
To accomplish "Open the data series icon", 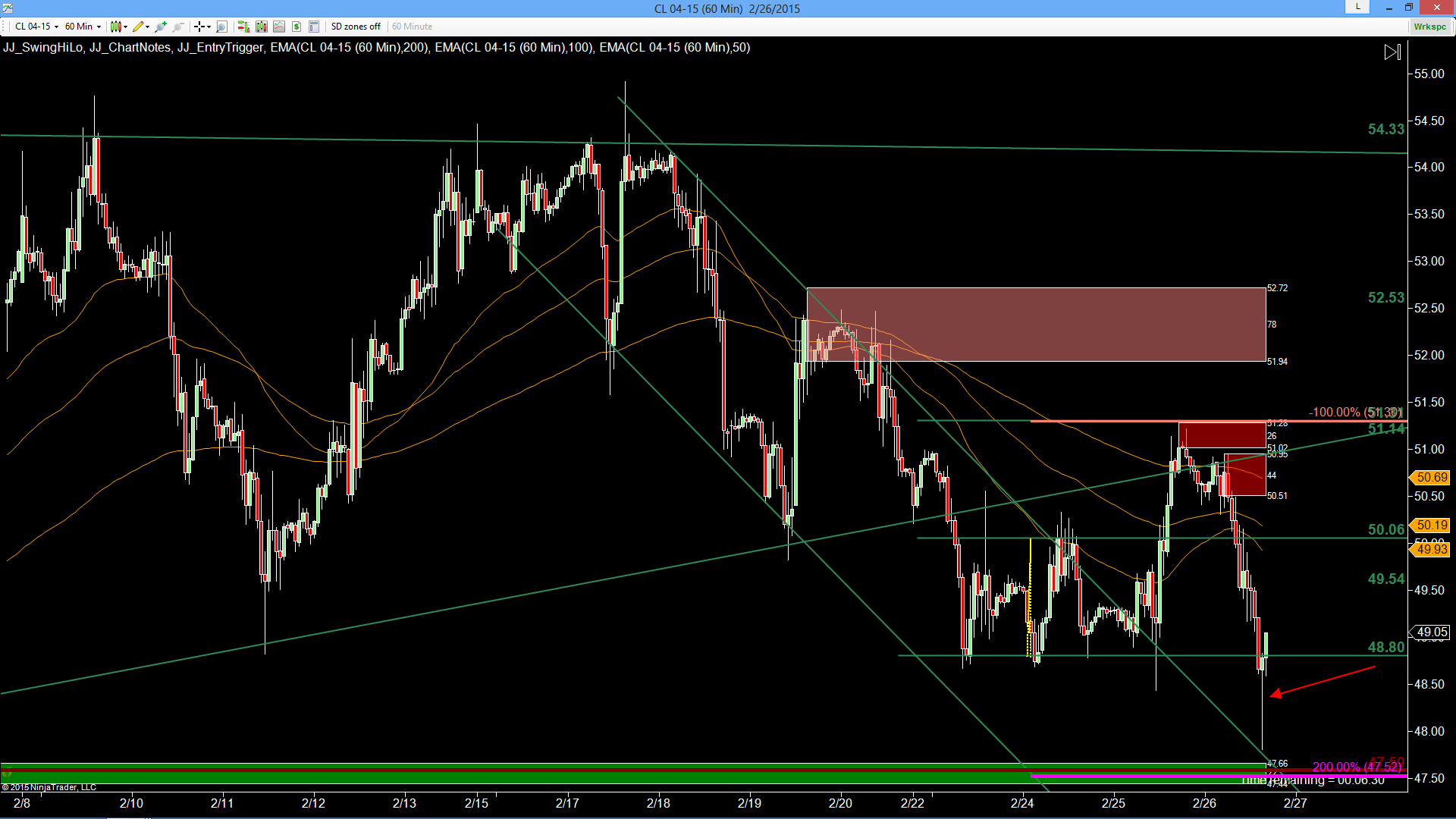I will pyautogui.click(x=262, y=27).
